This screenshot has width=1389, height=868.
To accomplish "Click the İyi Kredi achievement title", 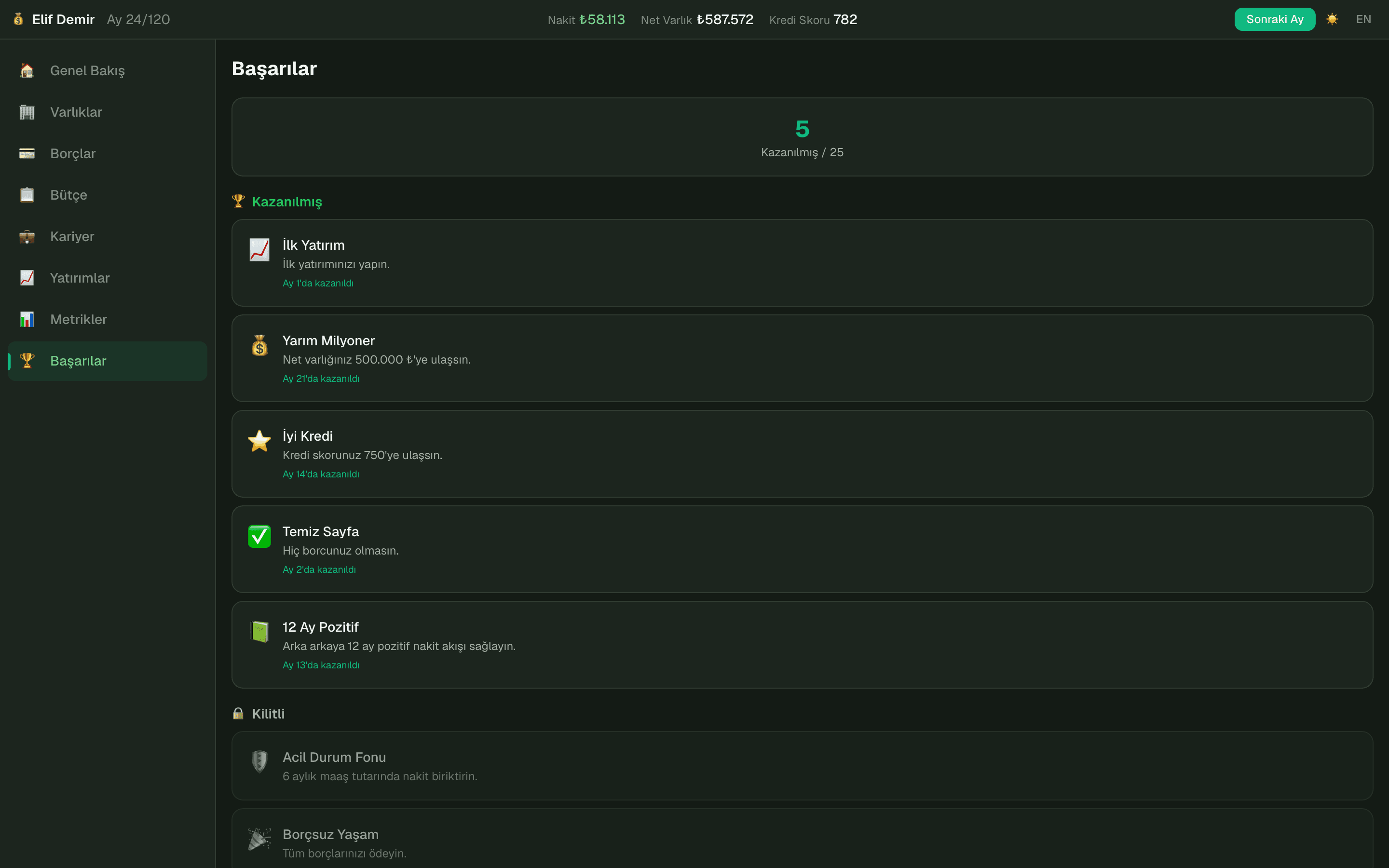I will pos(308,436).
